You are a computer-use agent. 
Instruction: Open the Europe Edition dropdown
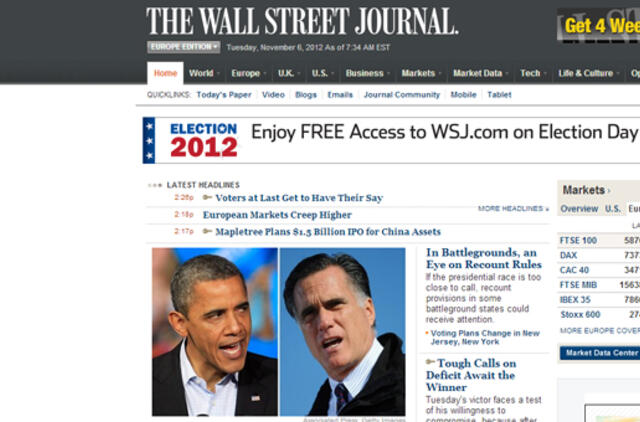(184, 47)
